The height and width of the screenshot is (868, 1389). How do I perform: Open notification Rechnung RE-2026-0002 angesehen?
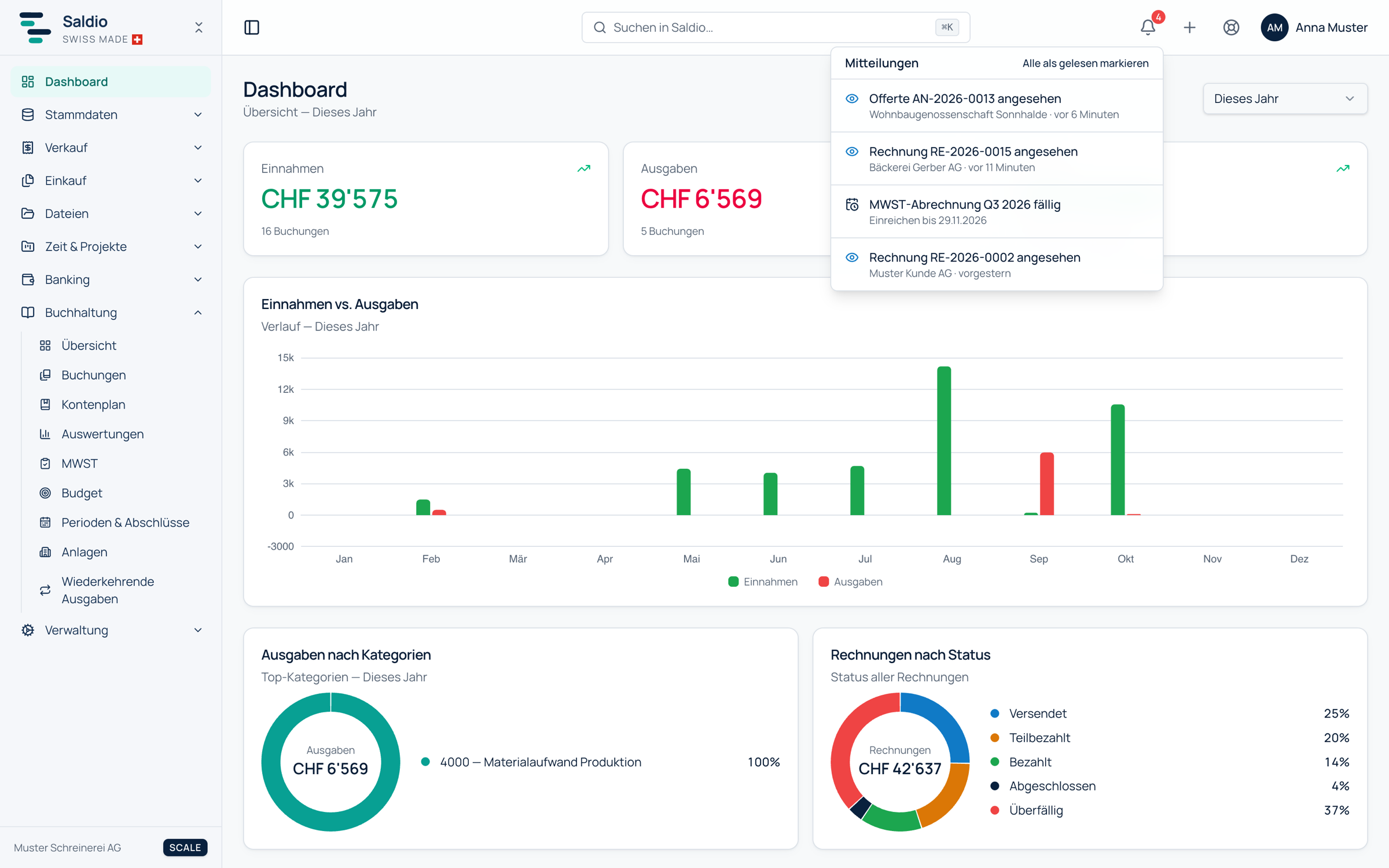pyautogui.click(x=997, y=264)
